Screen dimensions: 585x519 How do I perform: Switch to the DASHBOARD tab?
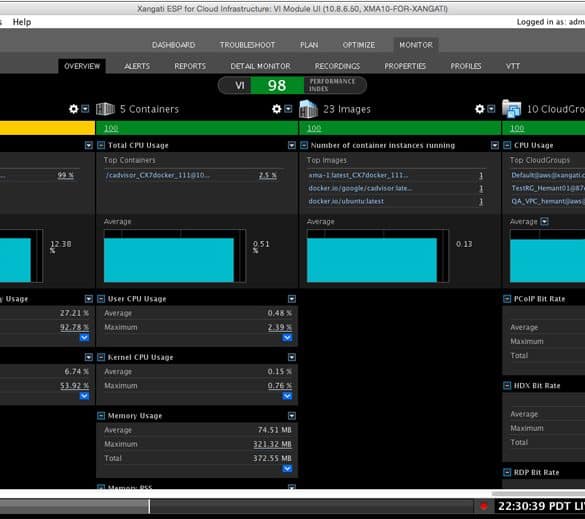click(x=173, y=45)
